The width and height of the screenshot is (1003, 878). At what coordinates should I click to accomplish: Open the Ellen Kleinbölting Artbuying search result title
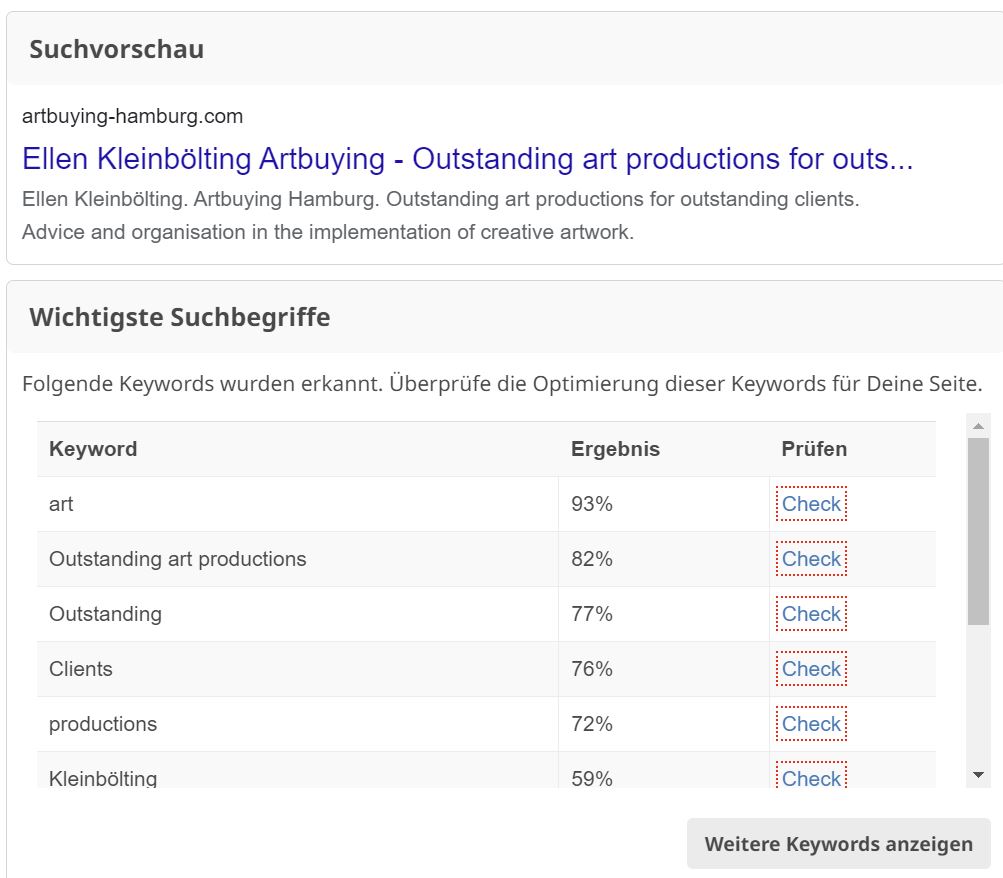point(467,159)
